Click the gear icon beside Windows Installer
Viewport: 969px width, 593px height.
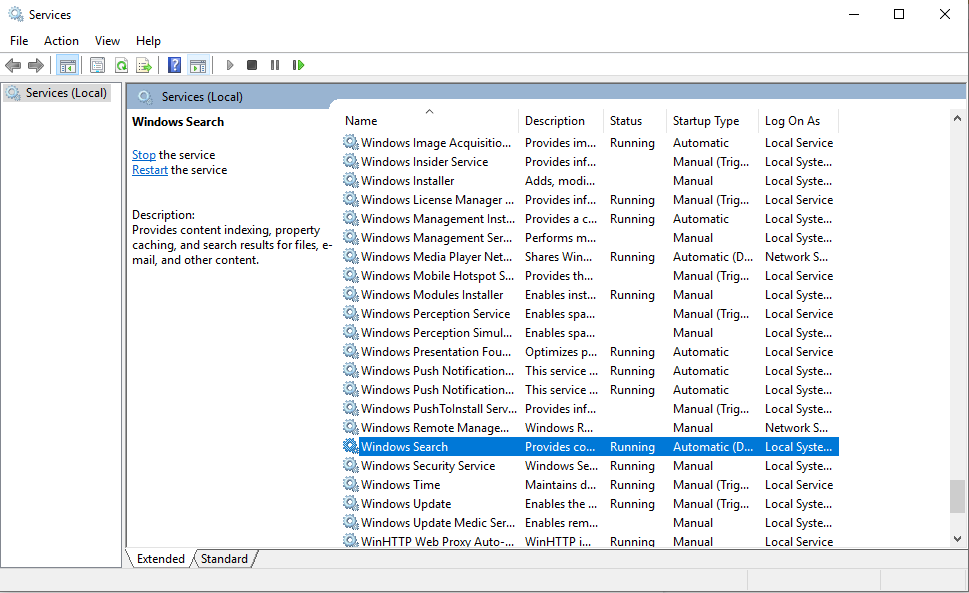(350, 180)
